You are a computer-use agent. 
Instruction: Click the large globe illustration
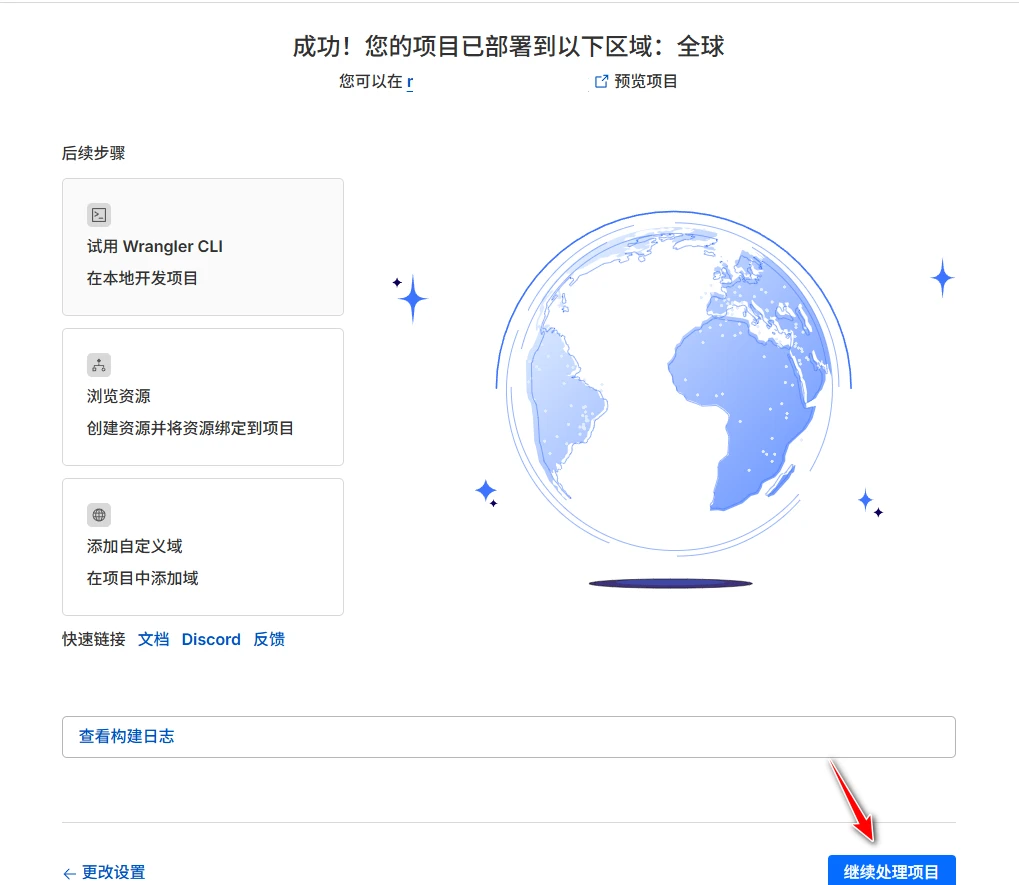coord(670,385)
